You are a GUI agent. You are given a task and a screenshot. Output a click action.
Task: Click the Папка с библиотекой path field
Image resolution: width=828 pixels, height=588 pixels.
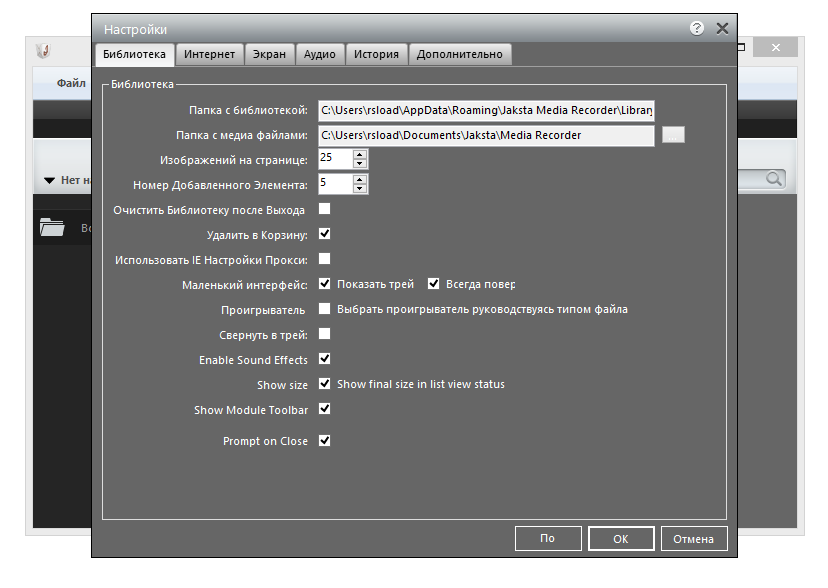[486, 110]
